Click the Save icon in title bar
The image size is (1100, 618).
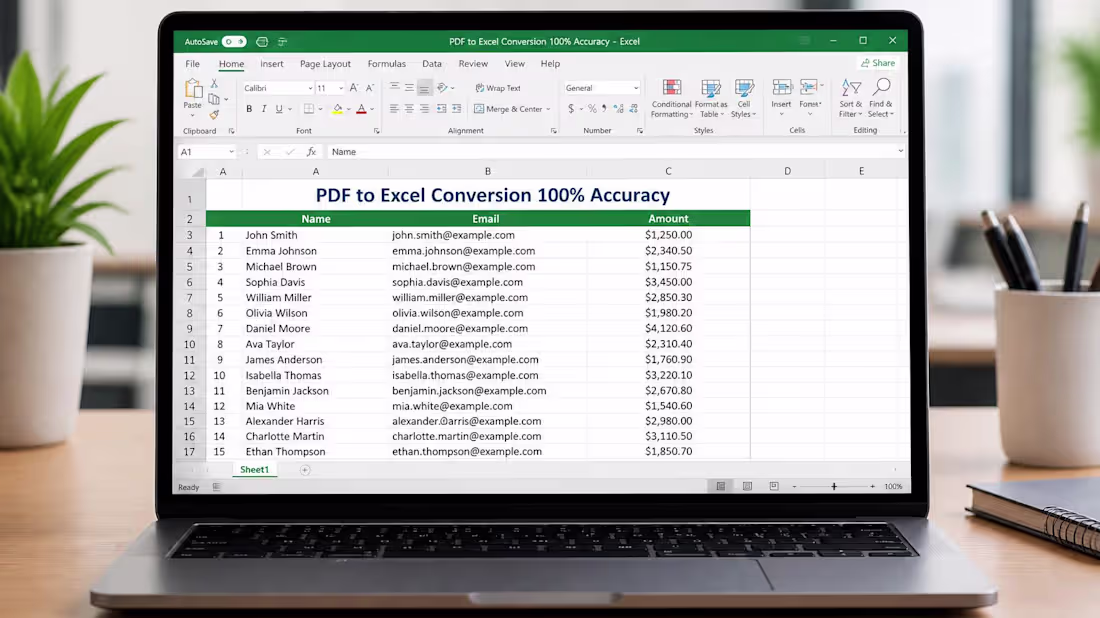262,41
